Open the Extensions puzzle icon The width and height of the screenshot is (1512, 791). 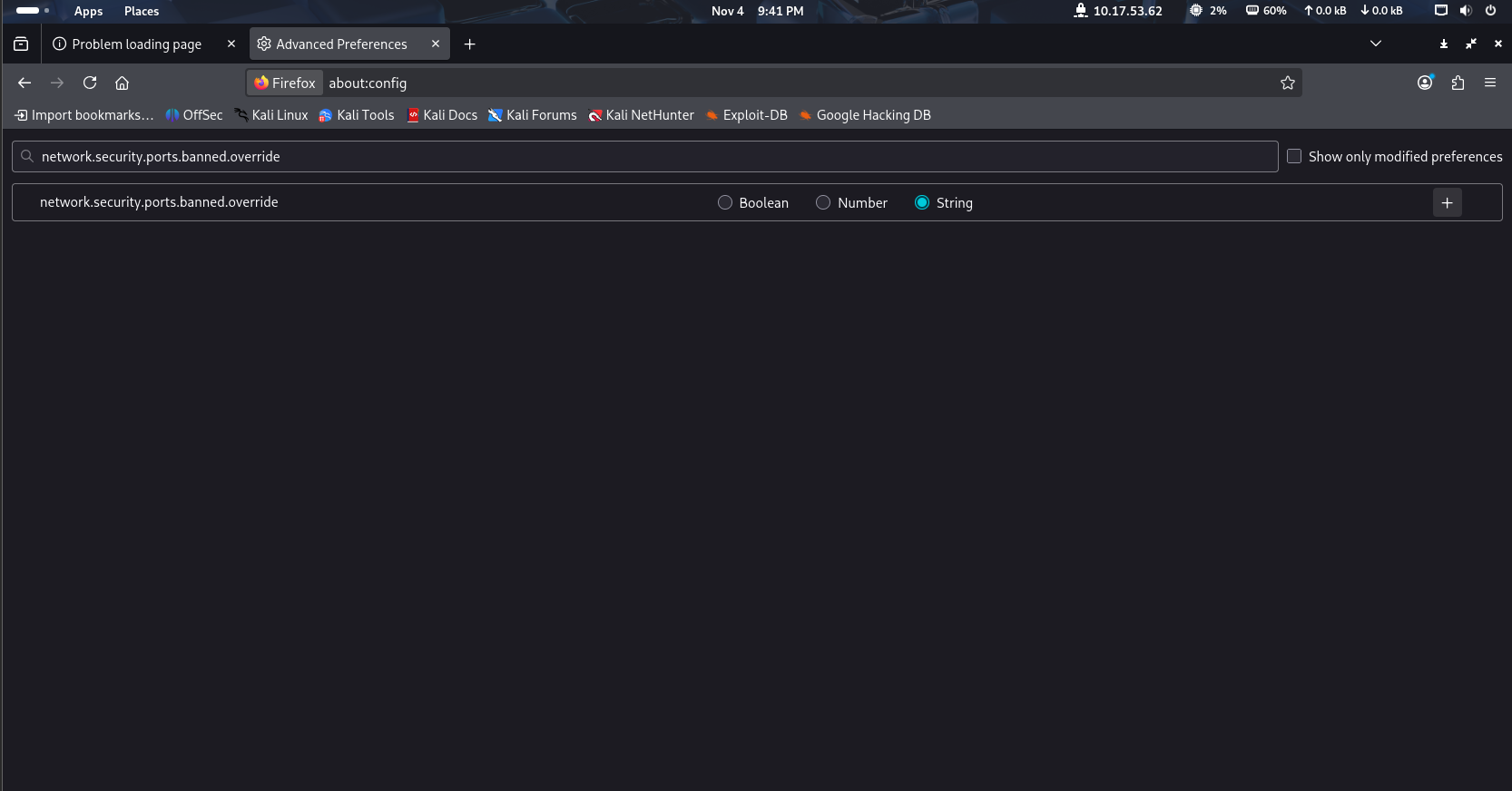coord(1458,83)
